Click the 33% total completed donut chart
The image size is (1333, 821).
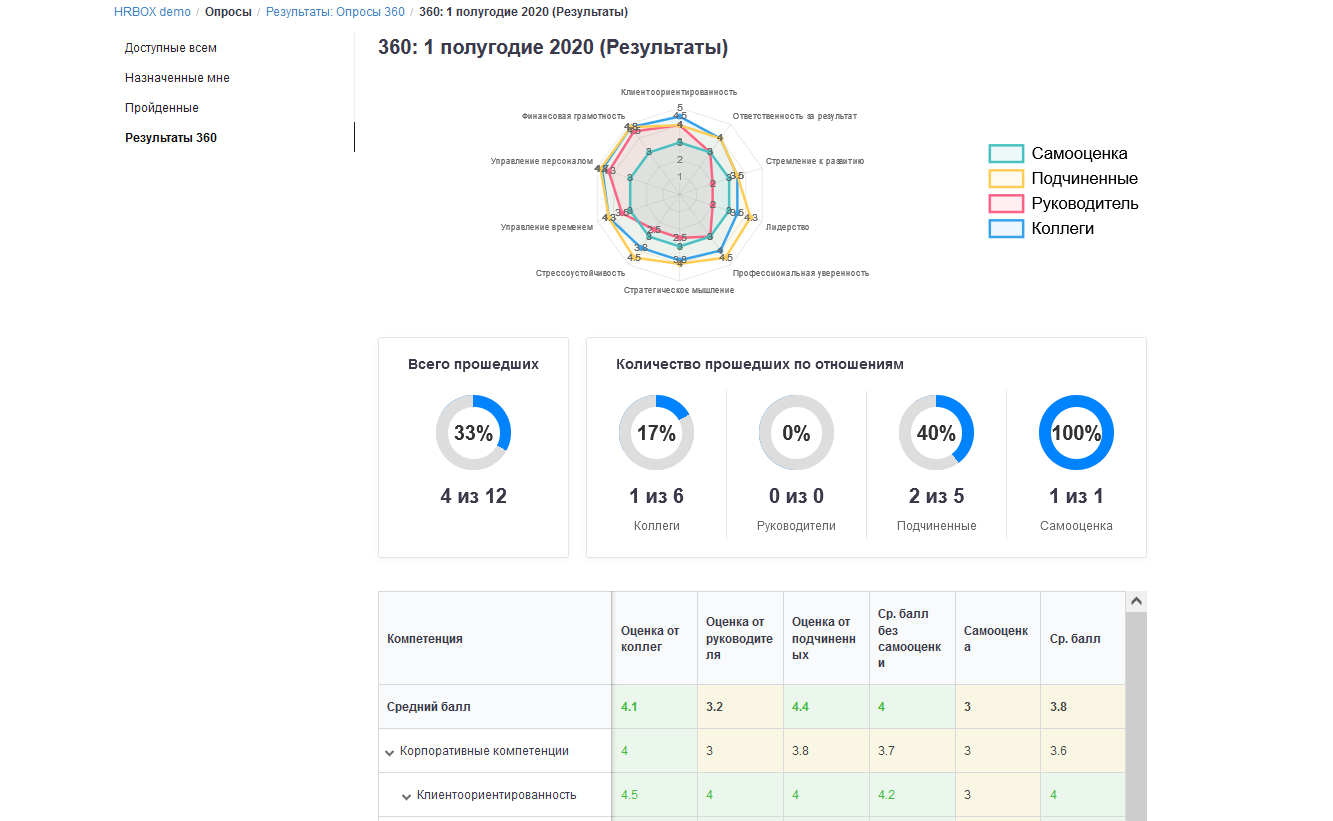[473, 433]
